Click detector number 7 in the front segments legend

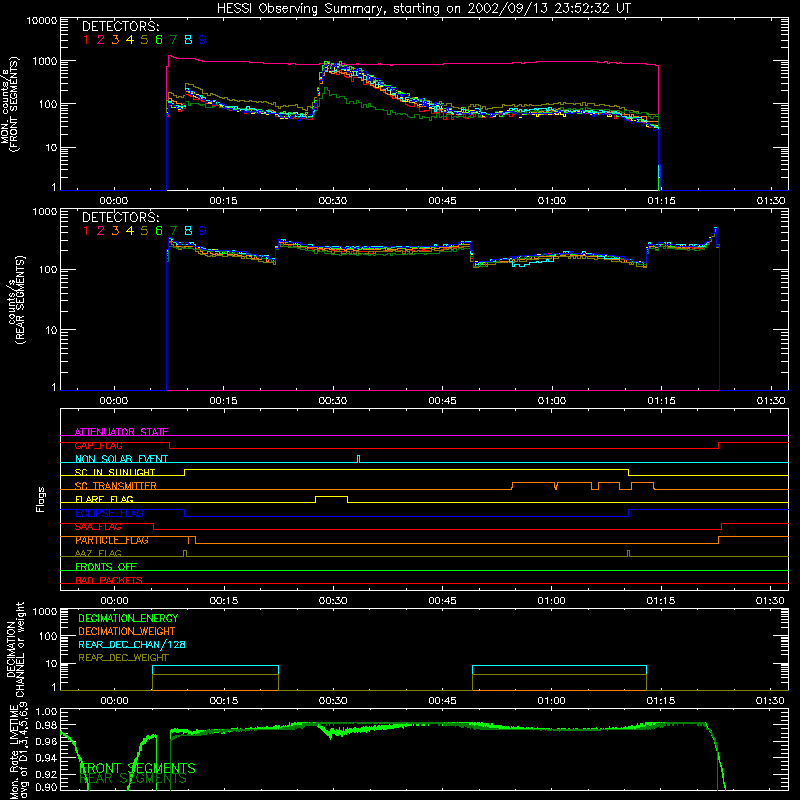click(x=173, y=40)
